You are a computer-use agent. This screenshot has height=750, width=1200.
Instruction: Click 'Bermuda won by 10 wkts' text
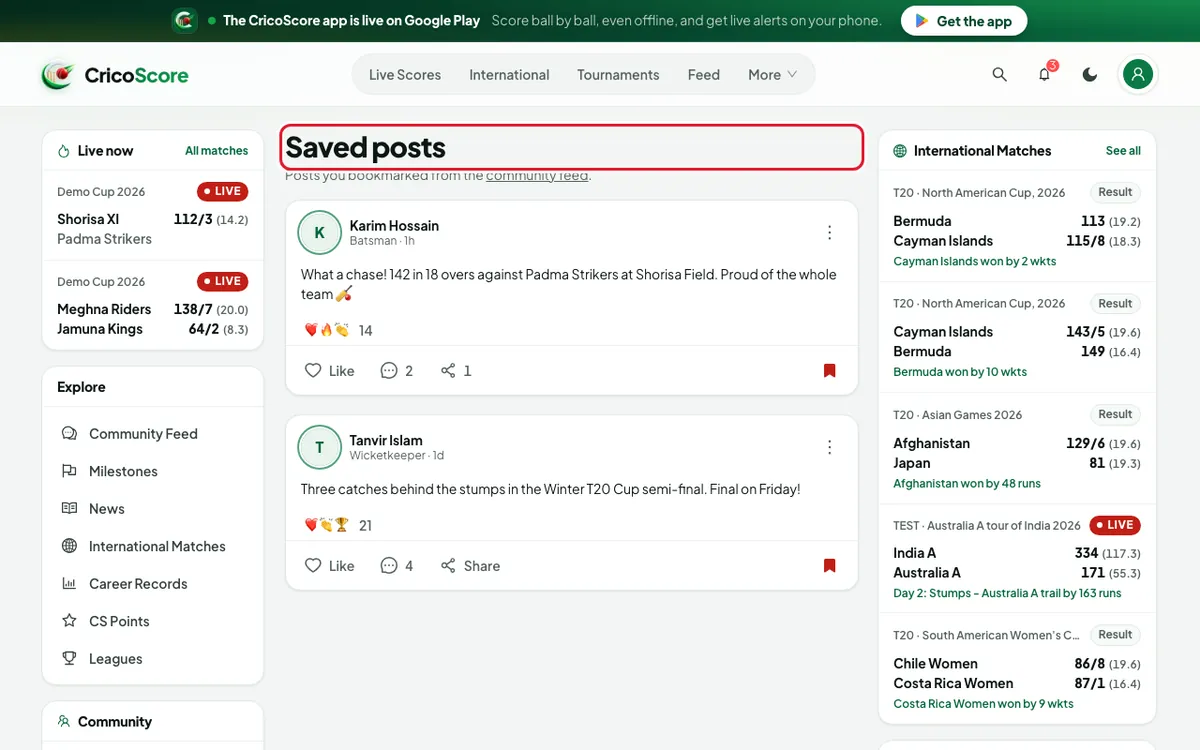coord(960,372)
